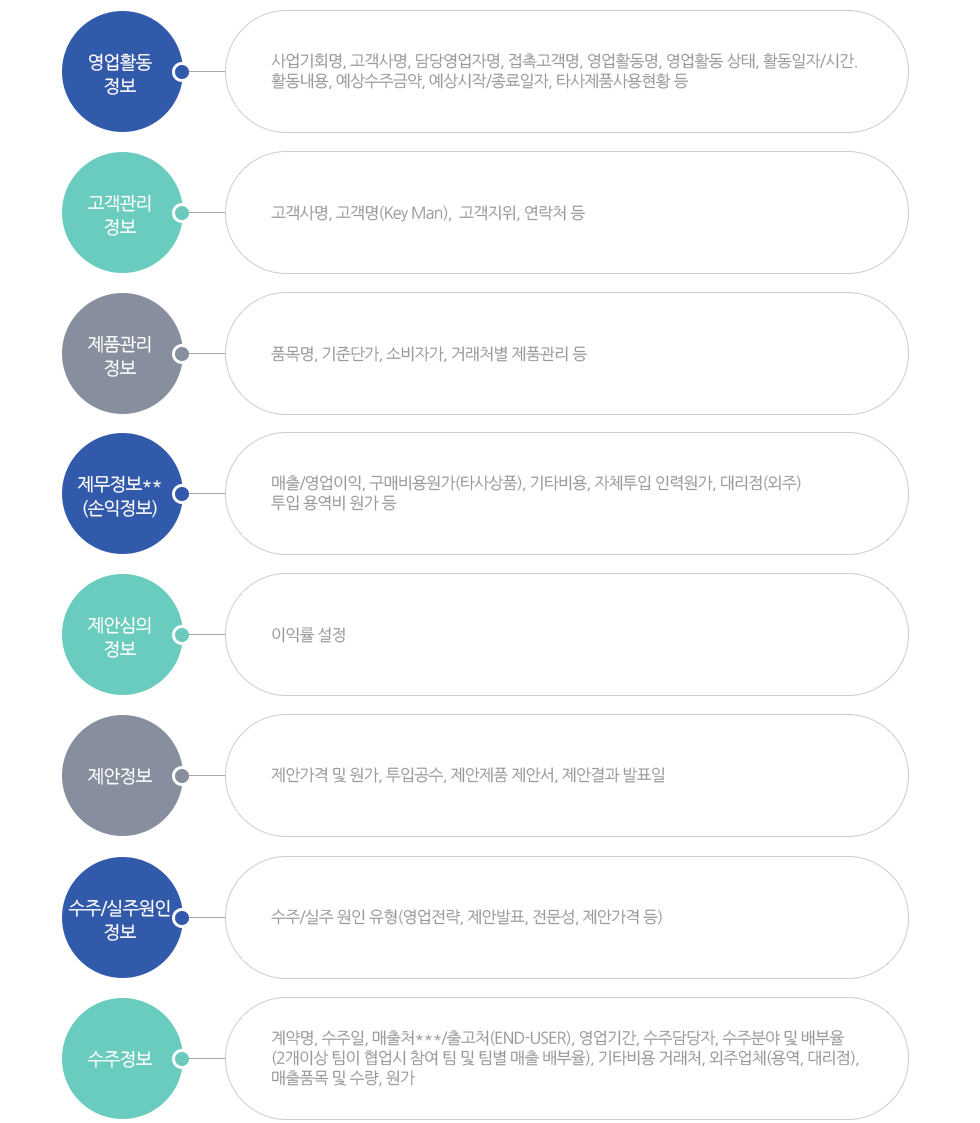Select the 고객관리 정보 circle

121,213
